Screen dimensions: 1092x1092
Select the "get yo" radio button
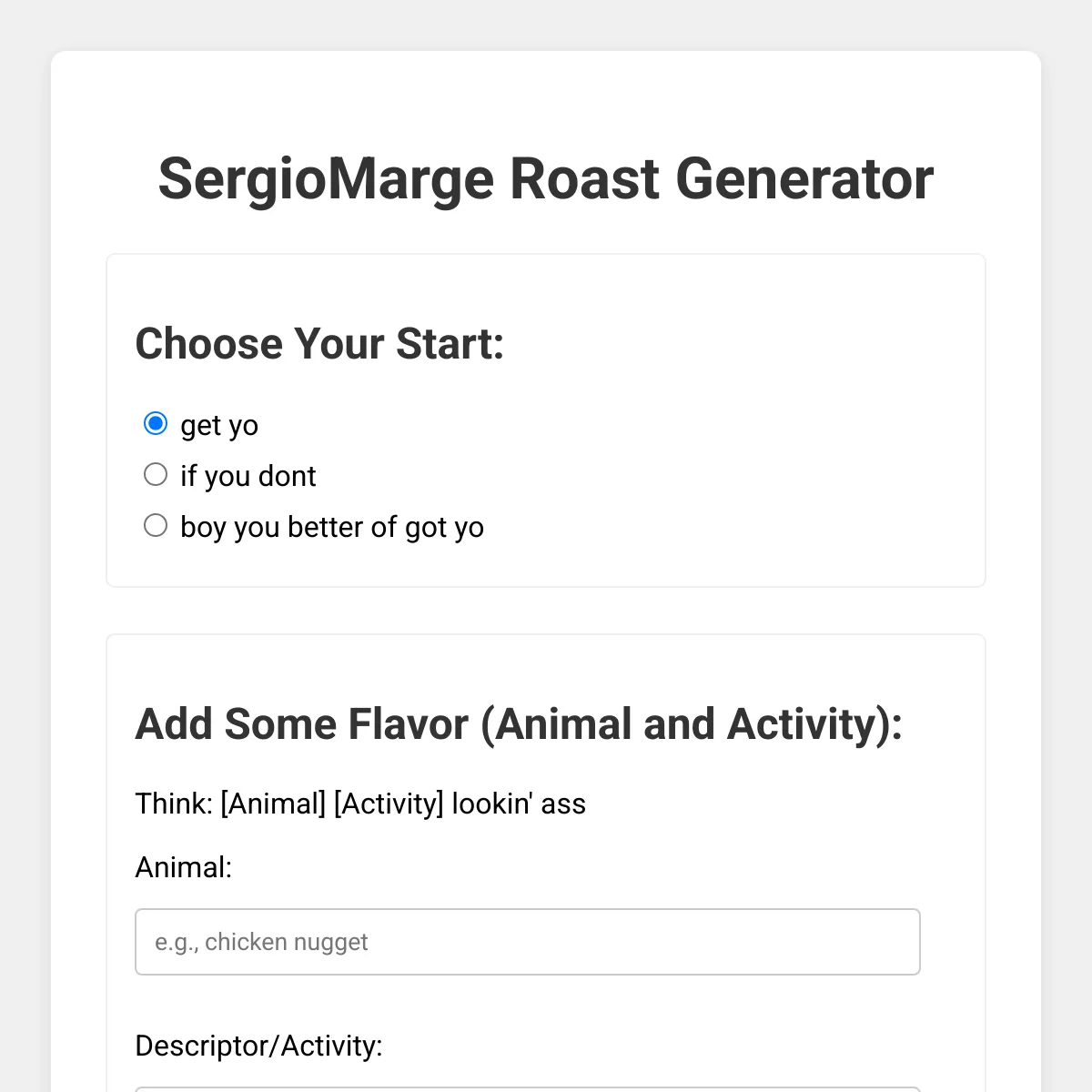(x=156, y=422)
